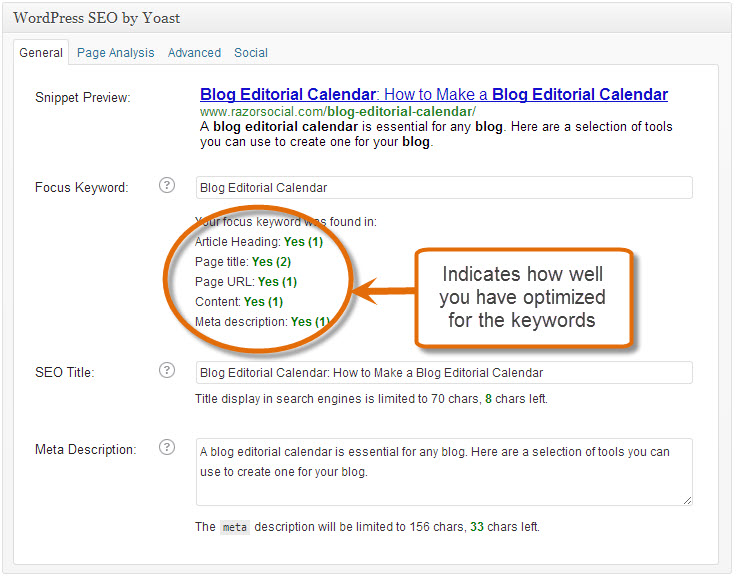
Task: Click the Focus Keyword help question-mark icon
Action: pos(167,186)
